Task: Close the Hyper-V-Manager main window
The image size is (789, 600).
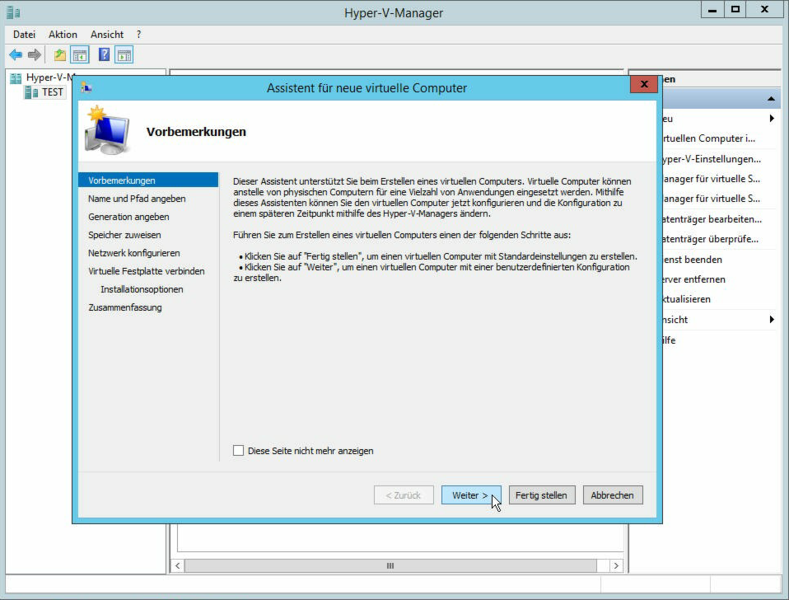Action: (765, 10)
